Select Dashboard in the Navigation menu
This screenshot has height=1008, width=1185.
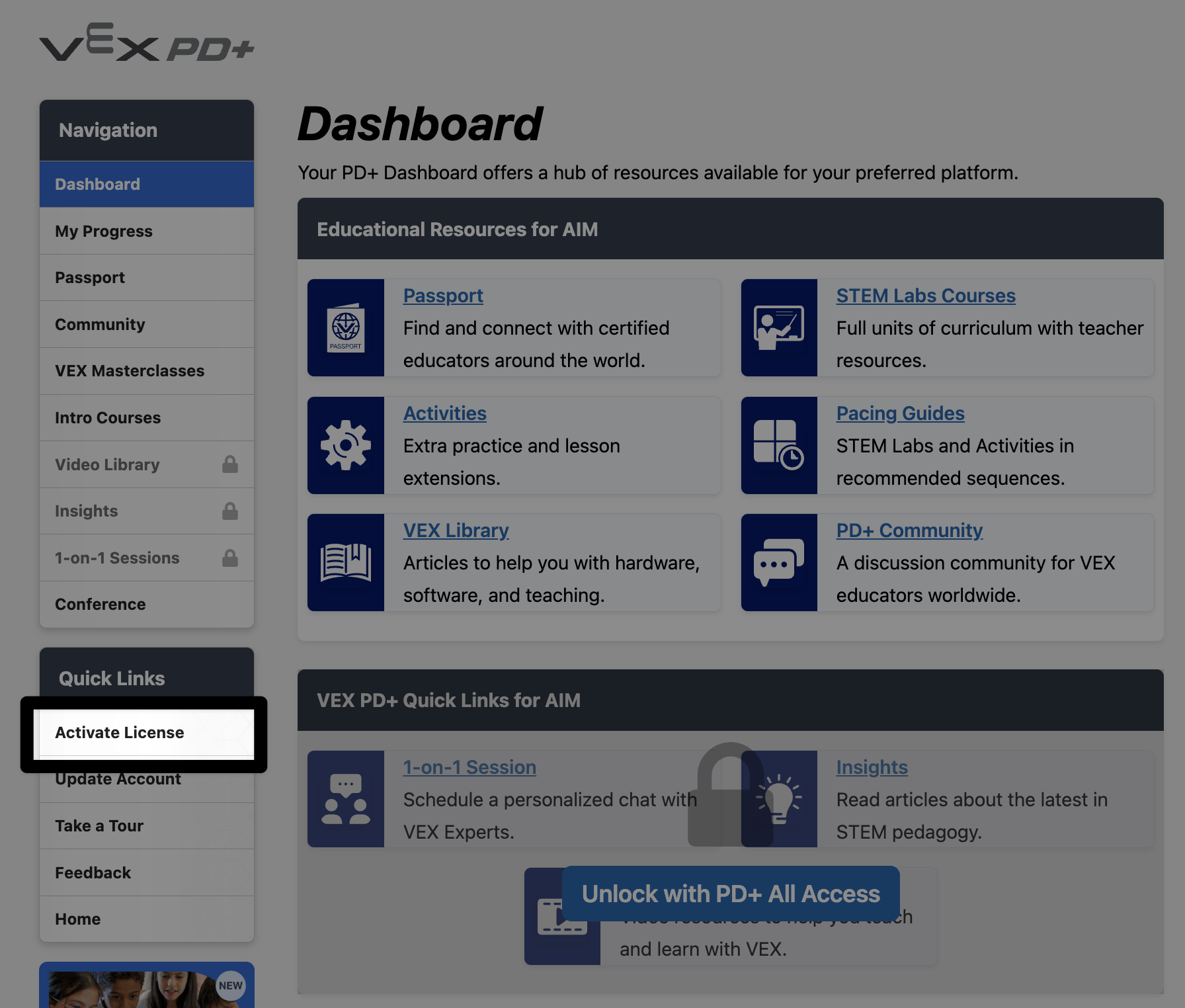click(147, 185)
